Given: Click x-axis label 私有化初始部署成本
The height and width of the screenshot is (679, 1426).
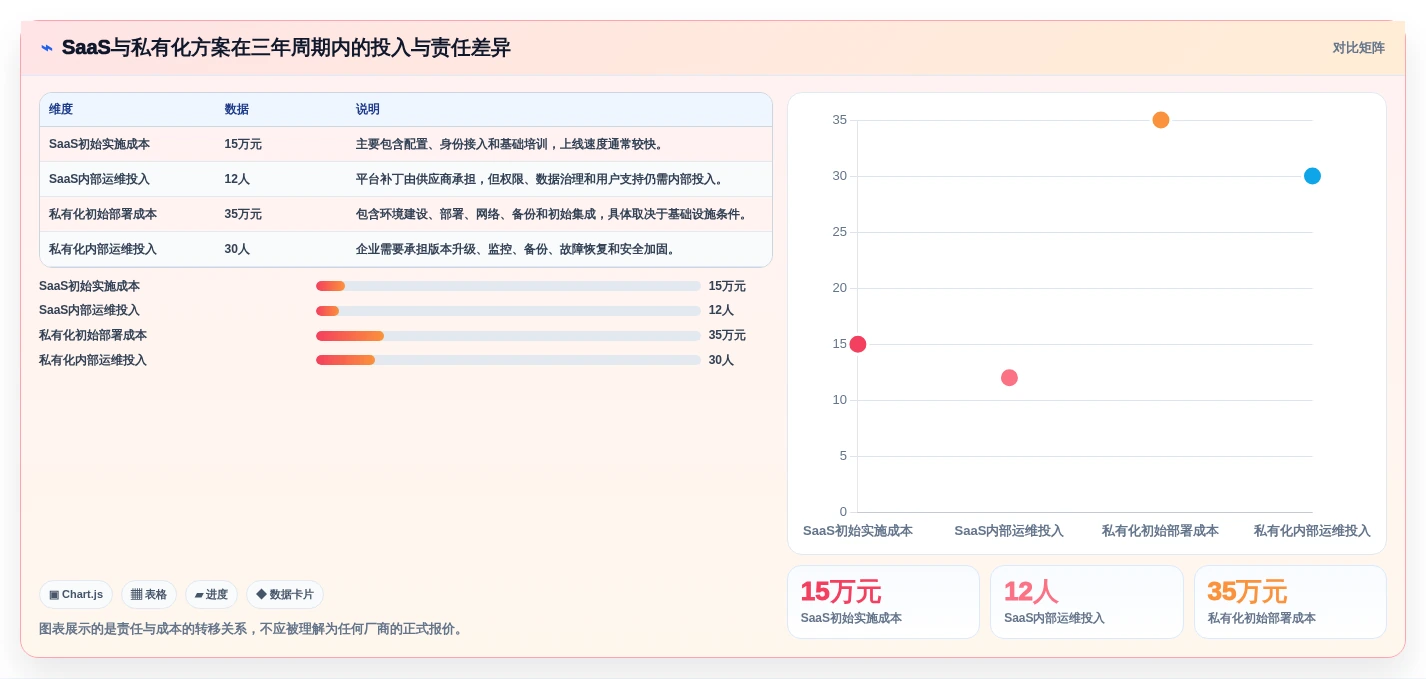Looking at the screenshot, I should pos(1160,531).
